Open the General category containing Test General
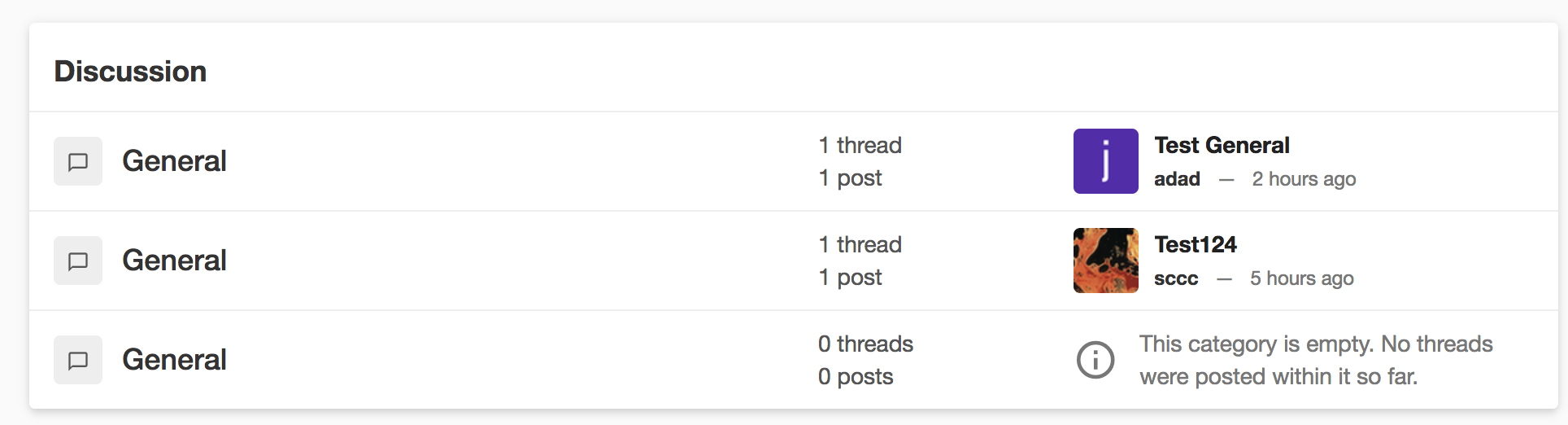The width and height of the screenshot is (1568, 425). 174,161
